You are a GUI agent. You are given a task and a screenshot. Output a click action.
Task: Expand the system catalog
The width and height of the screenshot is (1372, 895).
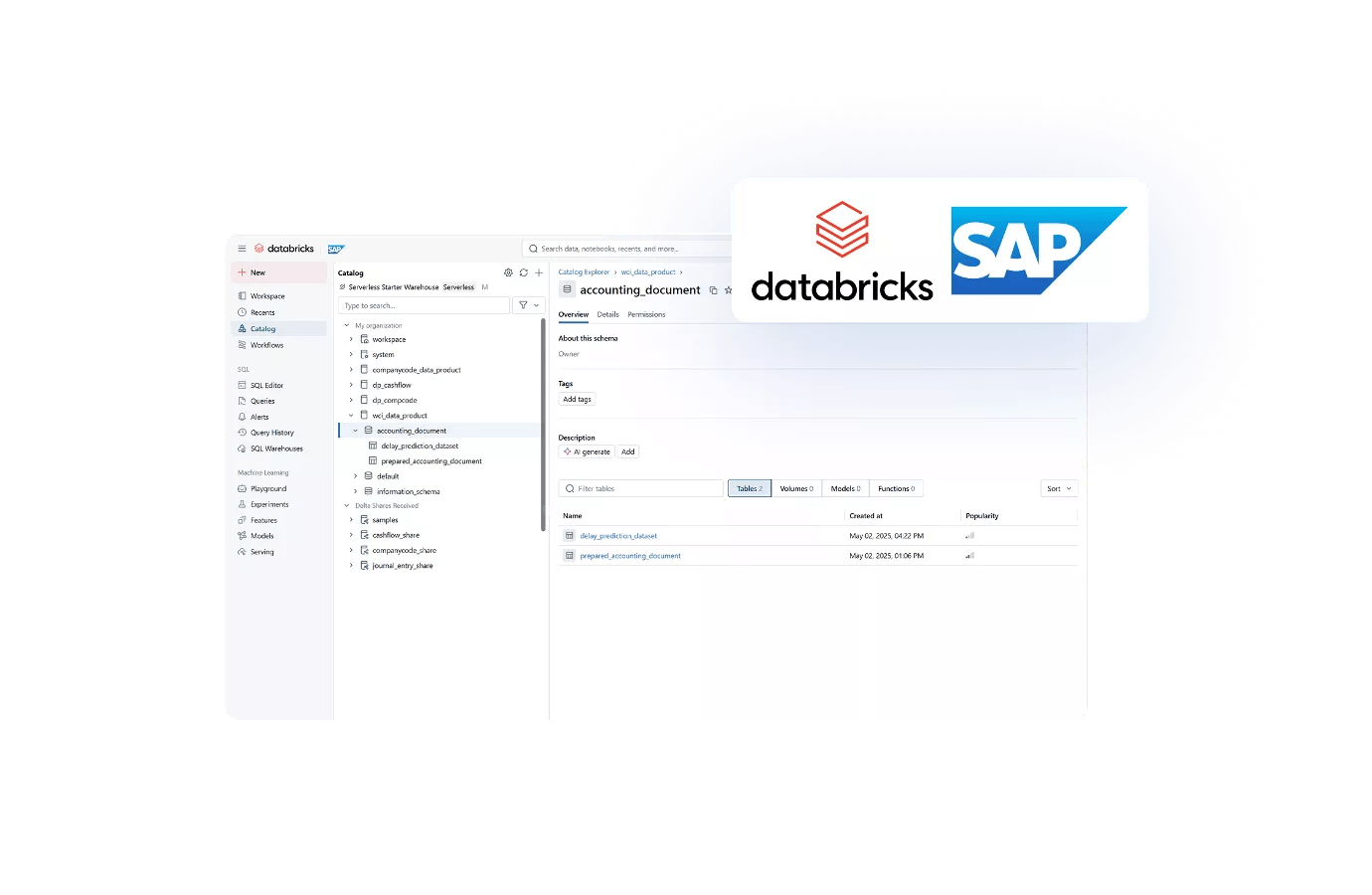[351, 354]
